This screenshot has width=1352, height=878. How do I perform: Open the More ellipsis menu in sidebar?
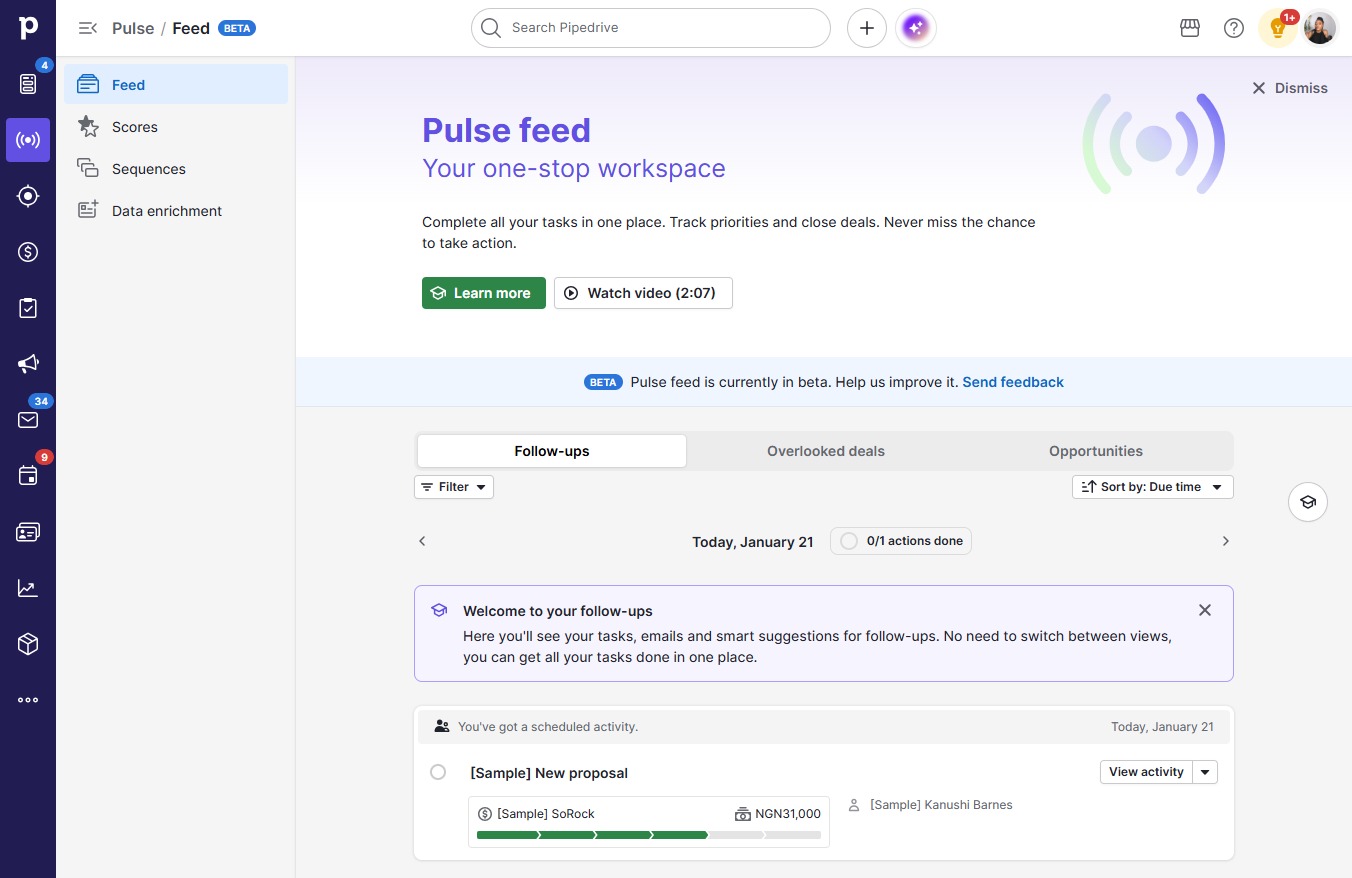[28, 700]
